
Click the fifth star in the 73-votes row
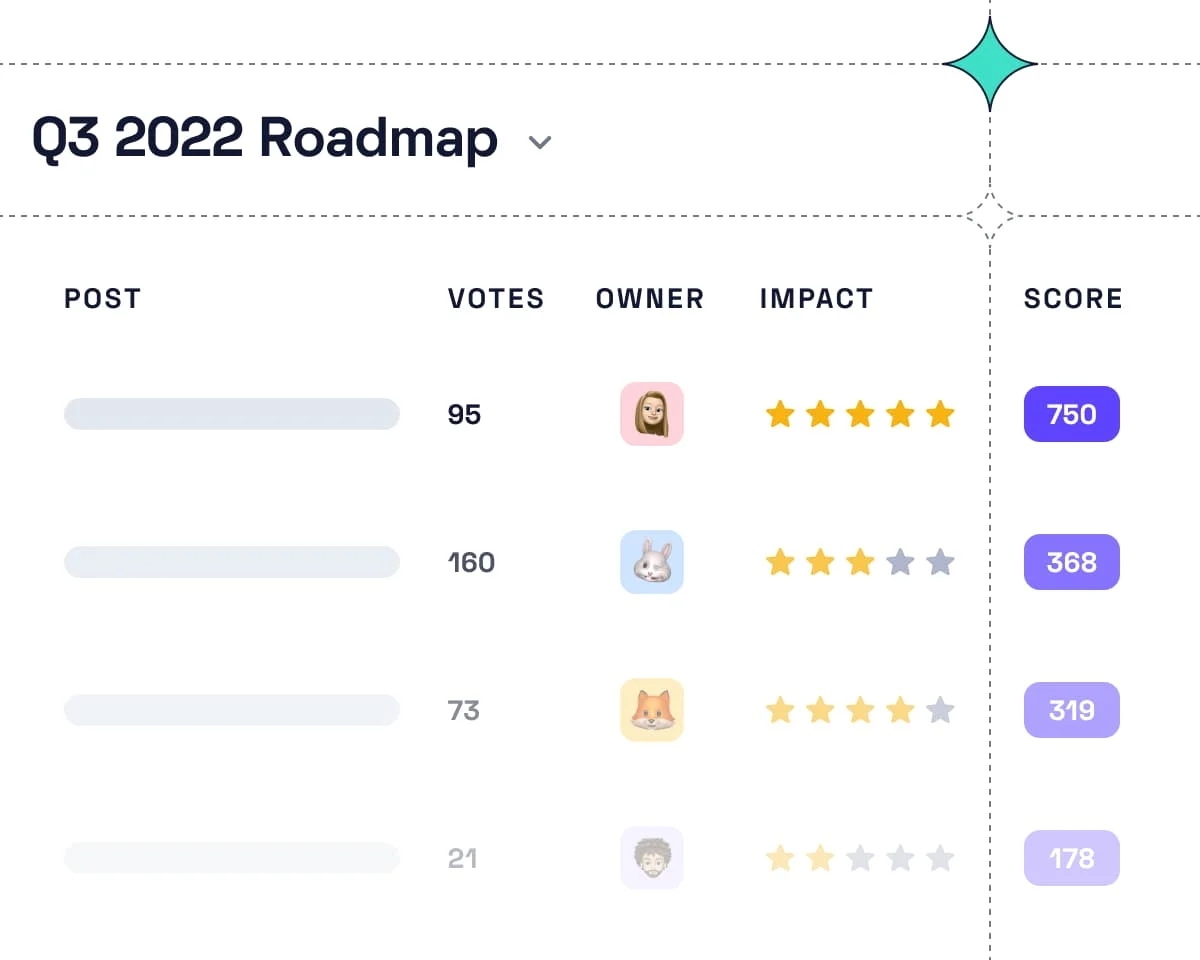pos(940,710)
